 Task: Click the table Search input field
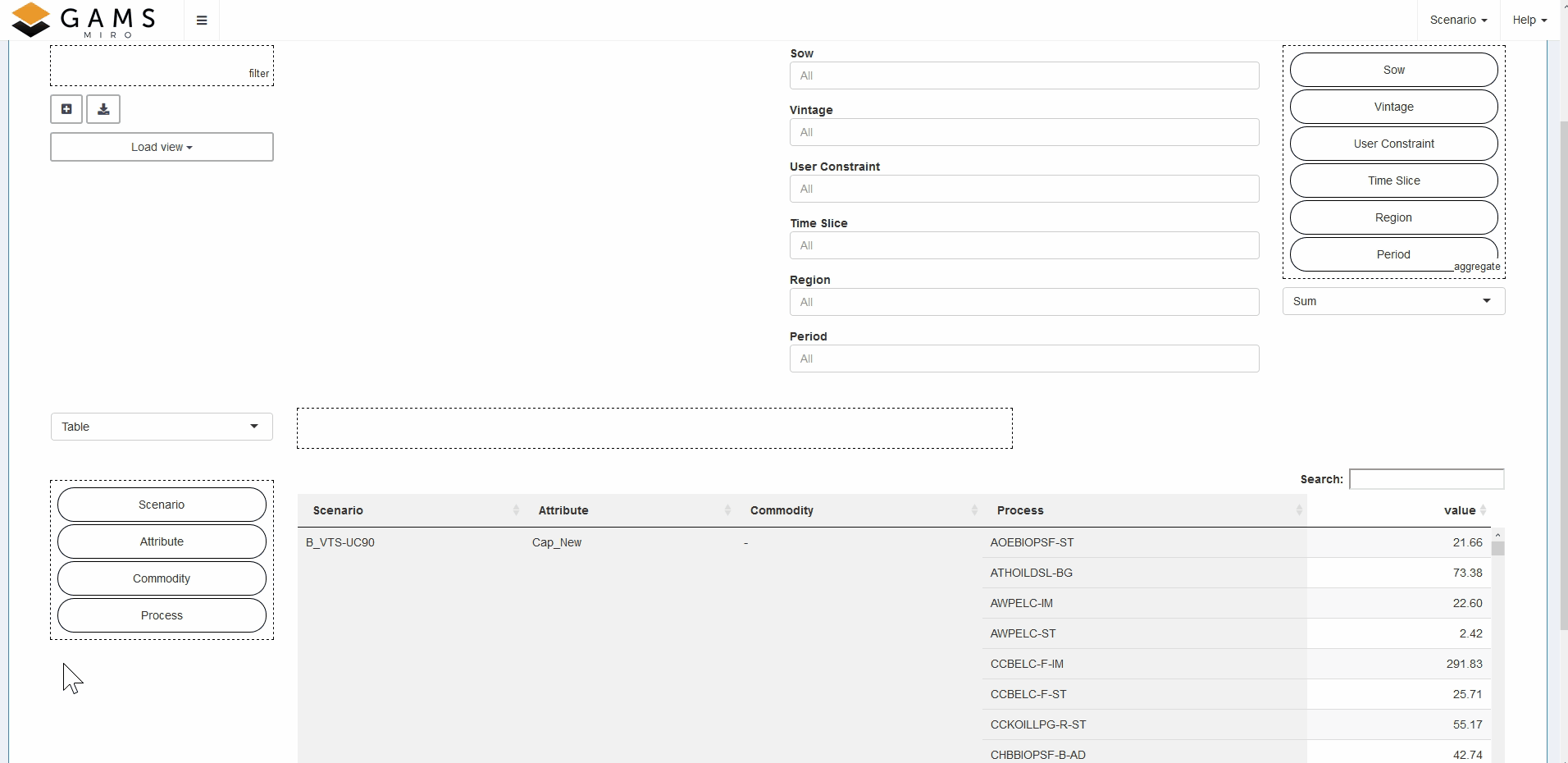pos(1426,479)
